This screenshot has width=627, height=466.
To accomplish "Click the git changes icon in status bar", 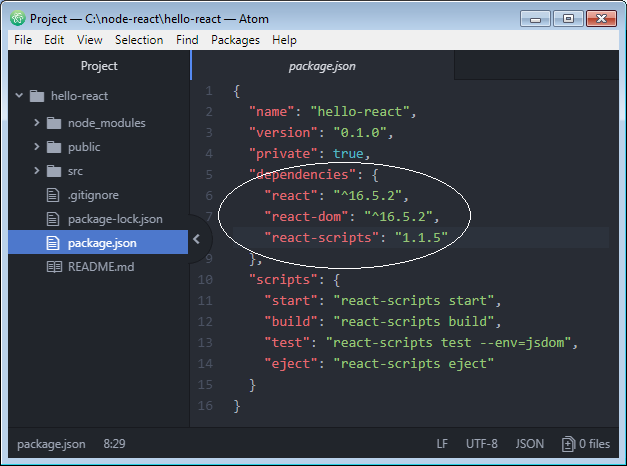I will [x=568, y=444].
